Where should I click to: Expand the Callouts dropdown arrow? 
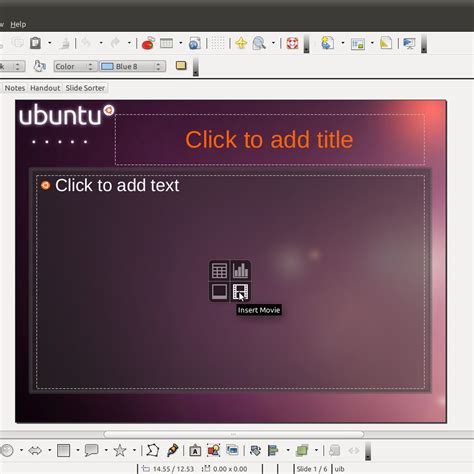point(106,451)
